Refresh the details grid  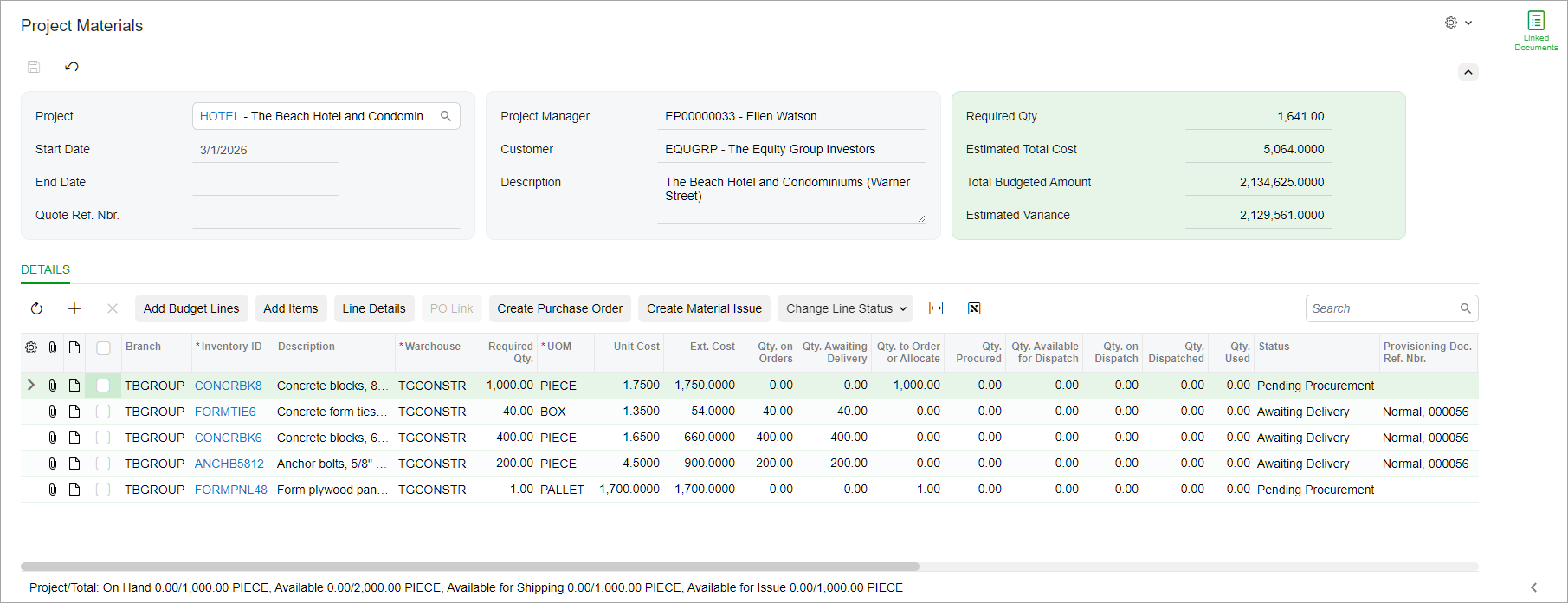36,308
